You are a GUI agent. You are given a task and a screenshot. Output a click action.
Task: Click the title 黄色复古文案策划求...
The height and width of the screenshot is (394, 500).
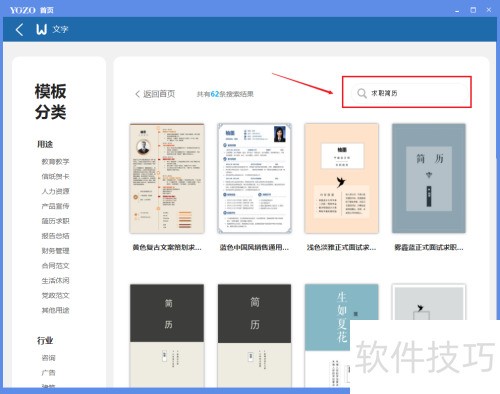tap(167, 247)
